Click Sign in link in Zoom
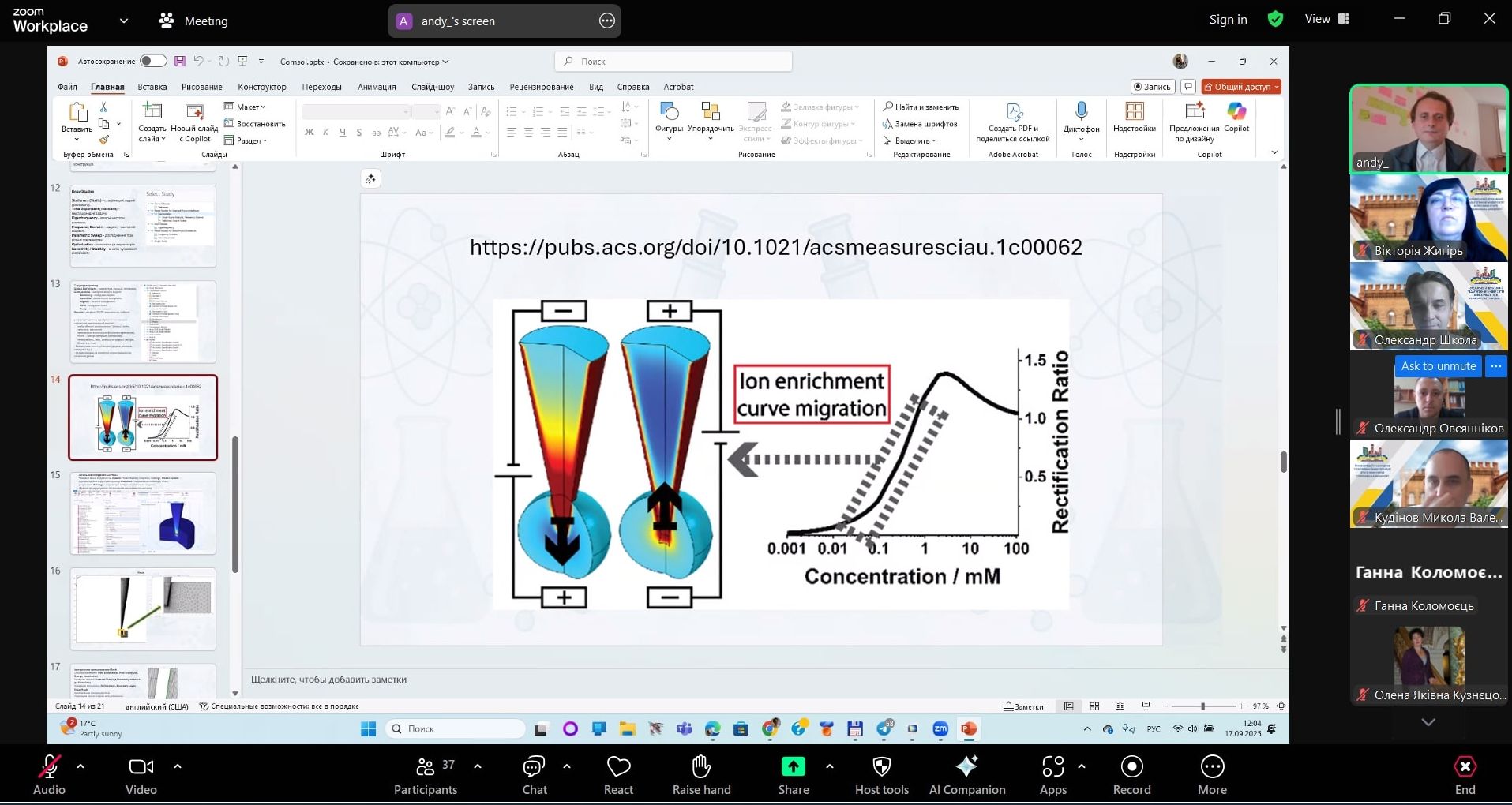1512x805 pixels. point(1228,19)
